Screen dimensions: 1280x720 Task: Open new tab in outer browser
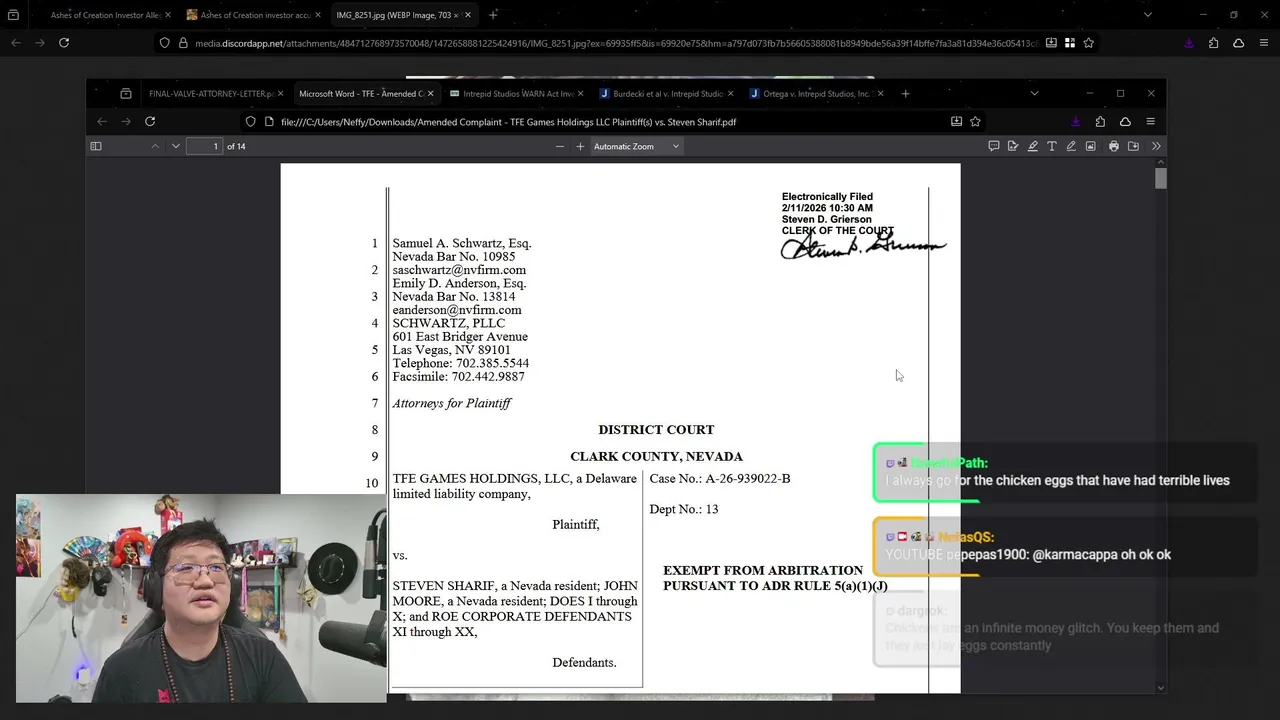(x=493, y=15)
